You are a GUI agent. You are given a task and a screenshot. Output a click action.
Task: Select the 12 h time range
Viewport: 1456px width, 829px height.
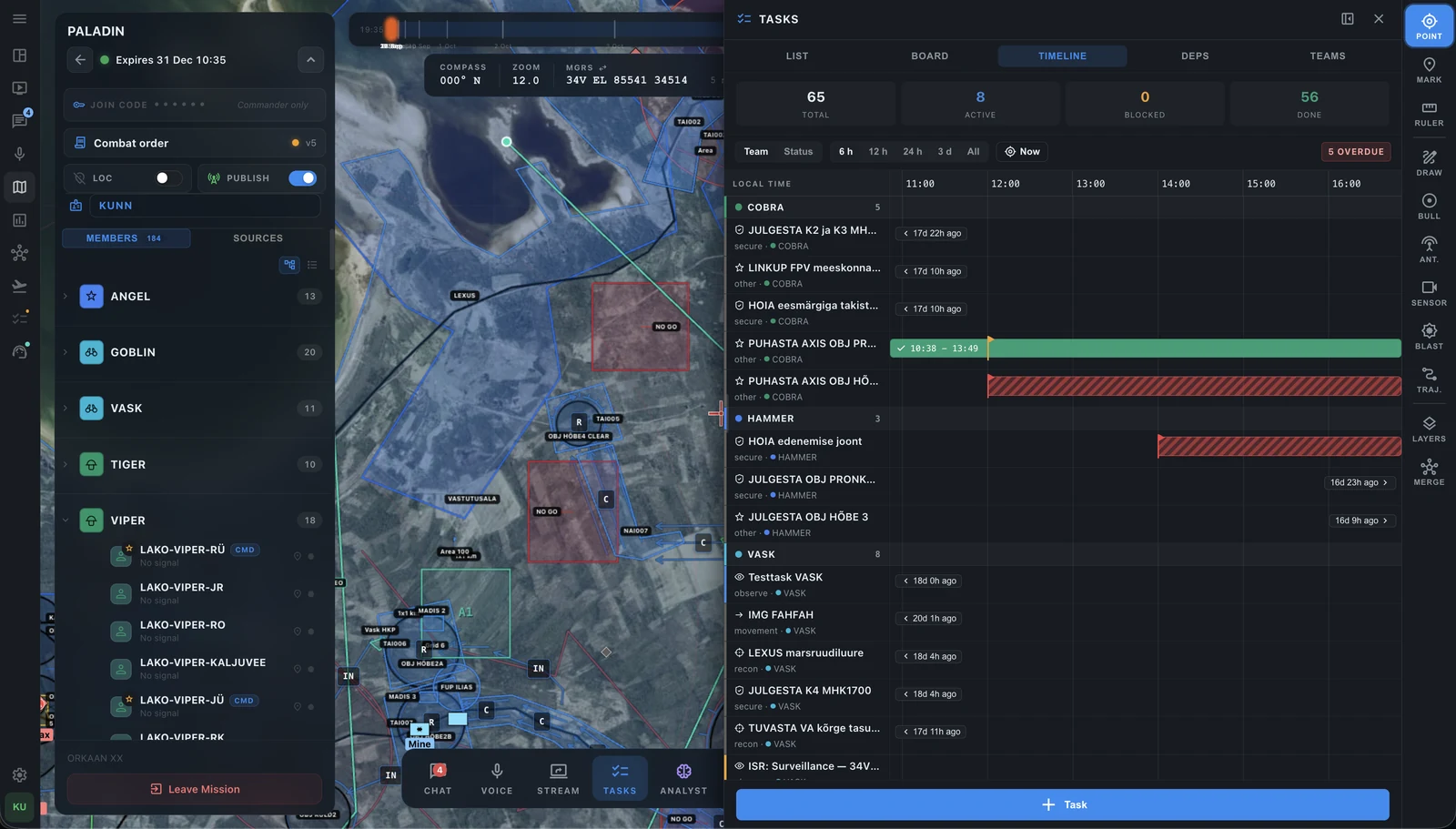coord(877,152)
